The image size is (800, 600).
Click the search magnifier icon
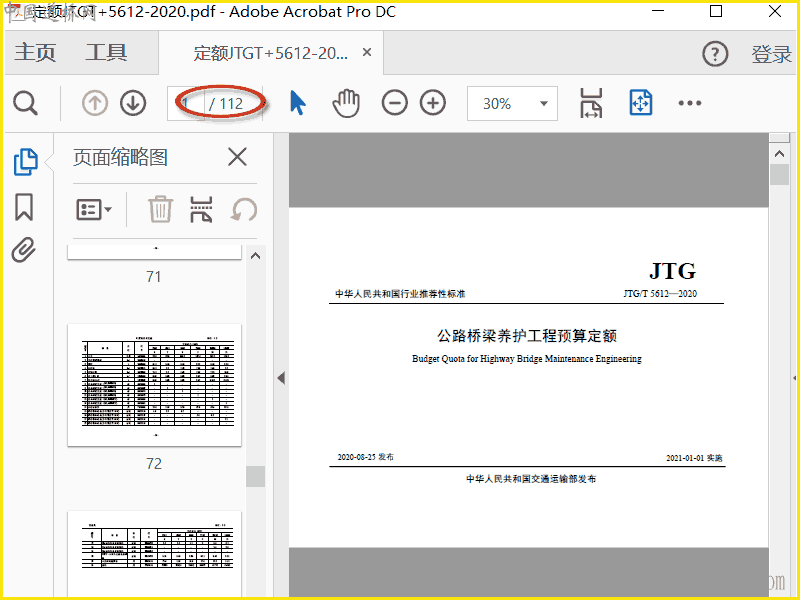pos(25,103)
